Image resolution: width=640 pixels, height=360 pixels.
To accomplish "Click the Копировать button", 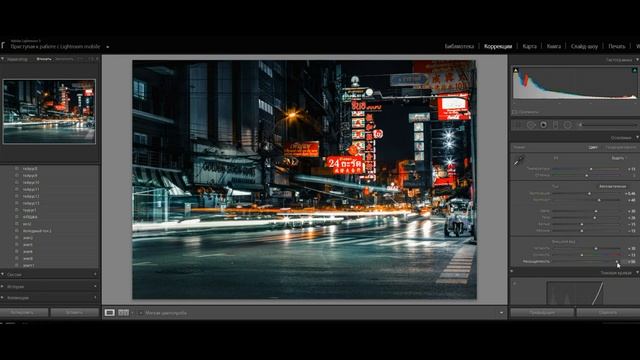I will point(24,313).
